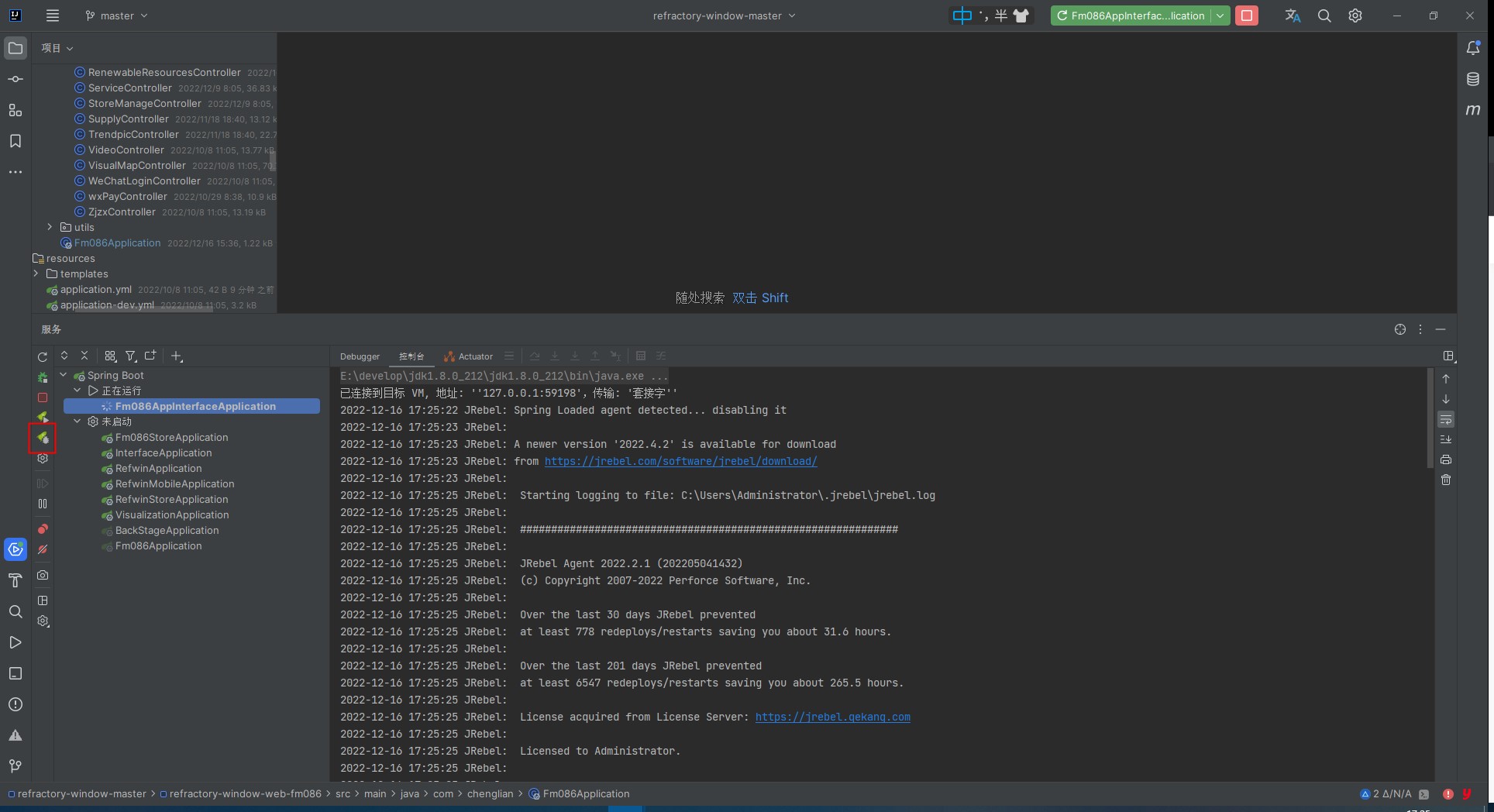Open the jrebel.com download link
This screenshot has height=812, width=1494.
point(680,461)
